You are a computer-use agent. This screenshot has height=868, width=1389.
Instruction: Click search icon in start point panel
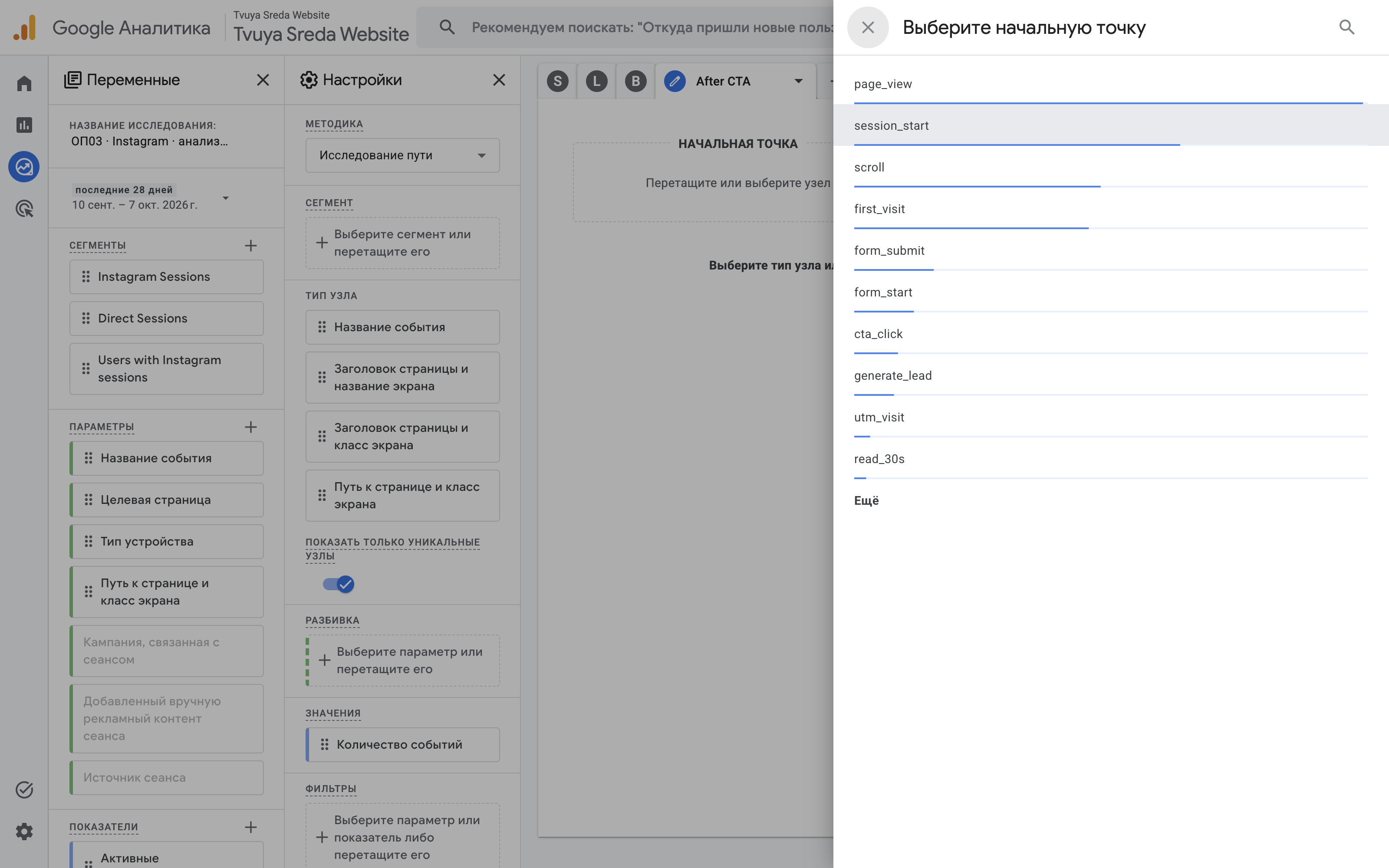(1346, 27)
